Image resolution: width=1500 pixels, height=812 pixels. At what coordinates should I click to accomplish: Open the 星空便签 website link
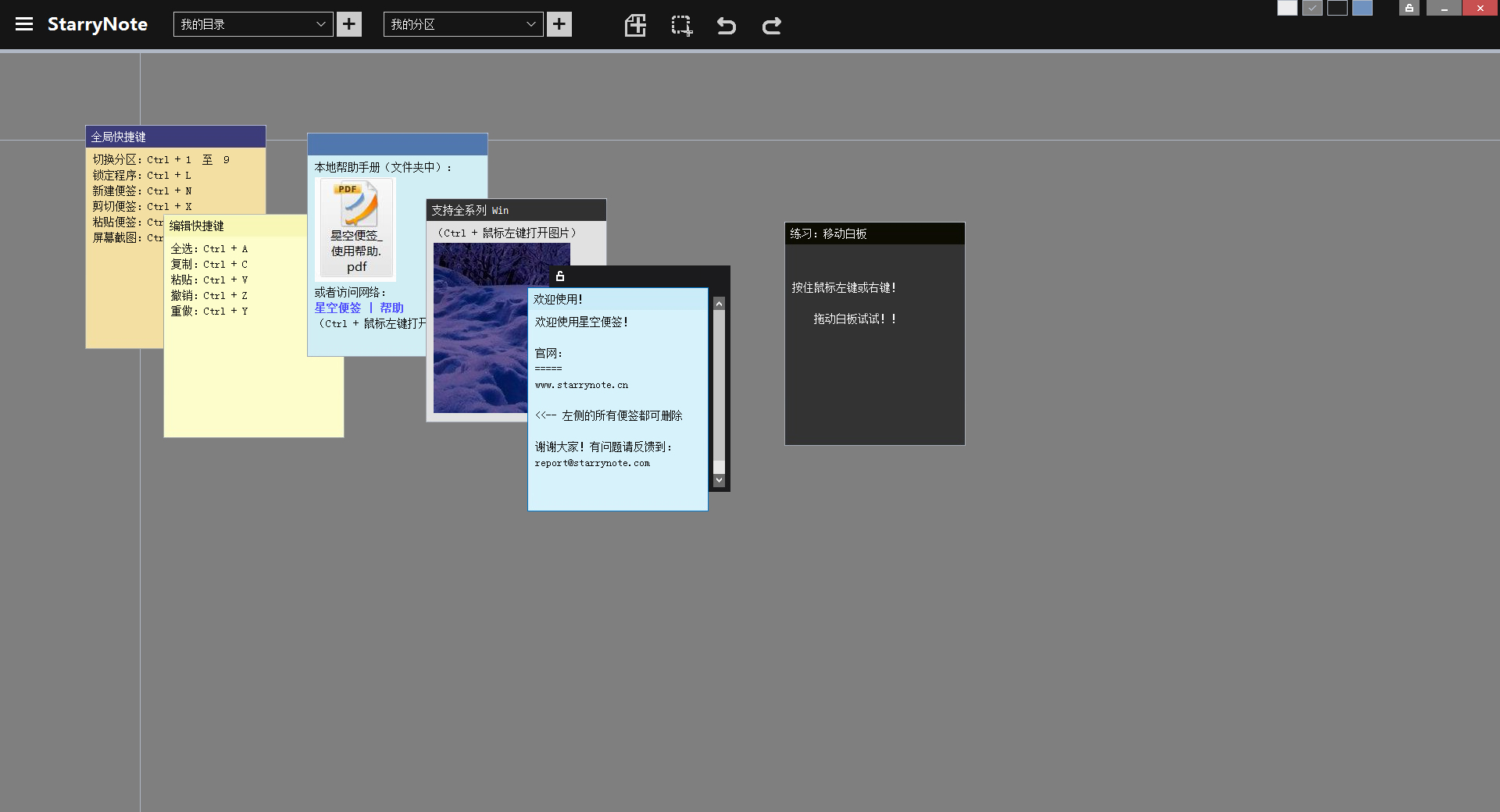(337, 308)
